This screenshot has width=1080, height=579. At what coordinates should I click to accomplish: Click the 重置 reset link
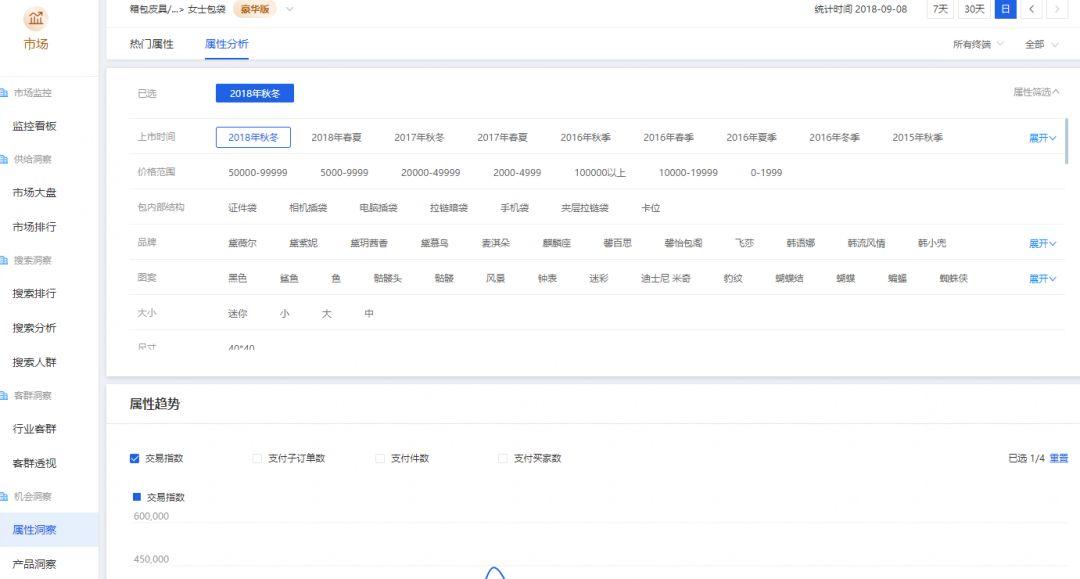tap(1059, 458)
